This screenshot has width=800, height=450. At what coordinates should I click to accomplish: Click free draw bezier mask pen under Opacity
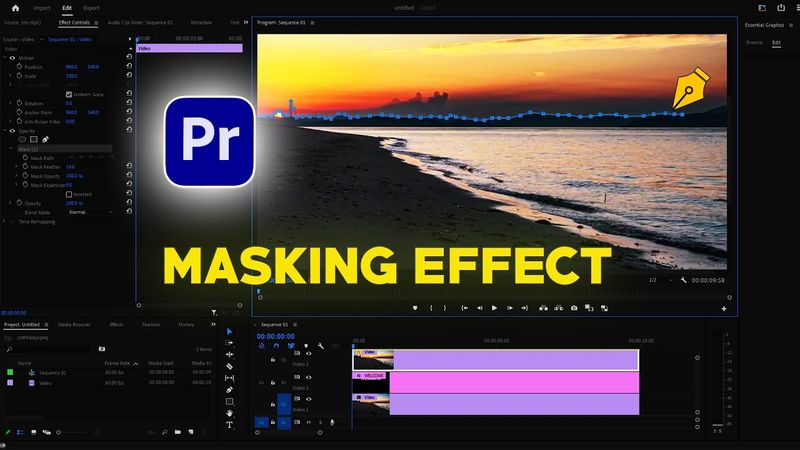[x=45, y=139]
